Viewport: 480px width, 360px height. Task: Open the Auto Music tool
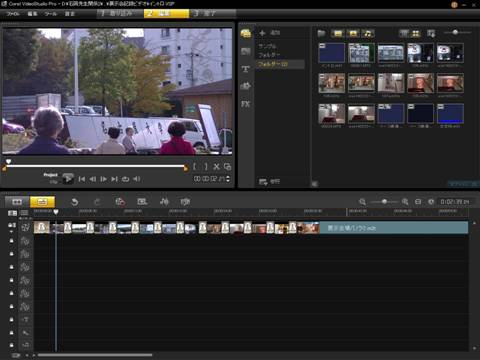pyautogui.click(x=185, y=202)
